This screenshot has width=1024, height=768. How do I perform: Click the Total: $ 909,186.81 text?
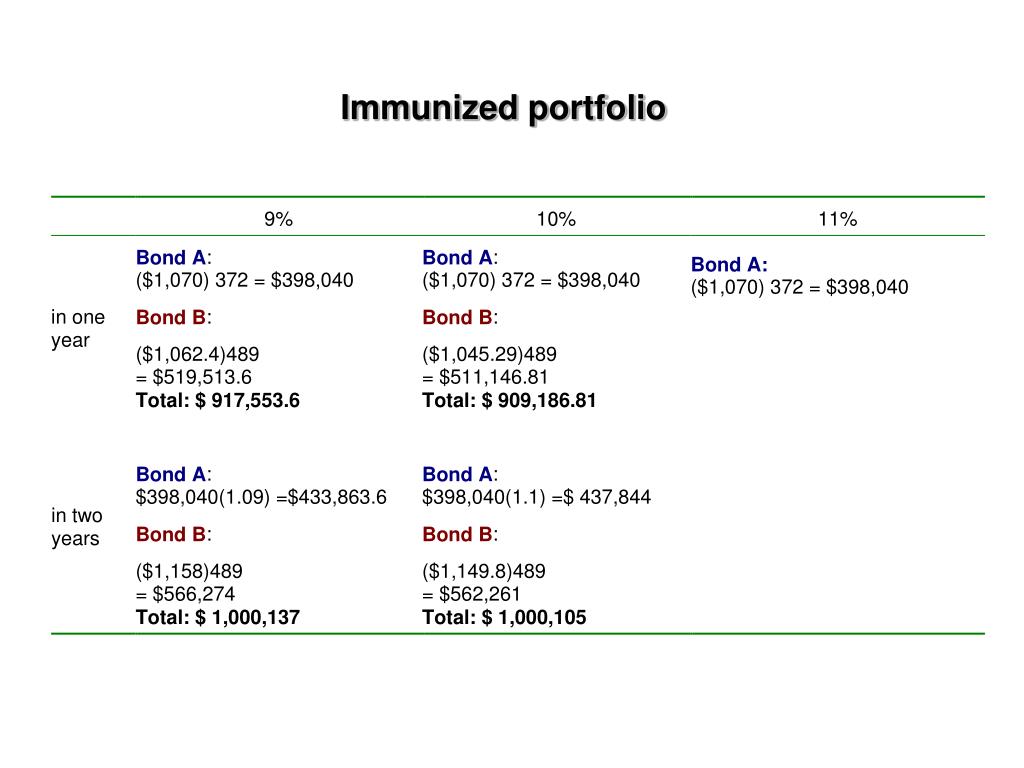click(509, 401)
